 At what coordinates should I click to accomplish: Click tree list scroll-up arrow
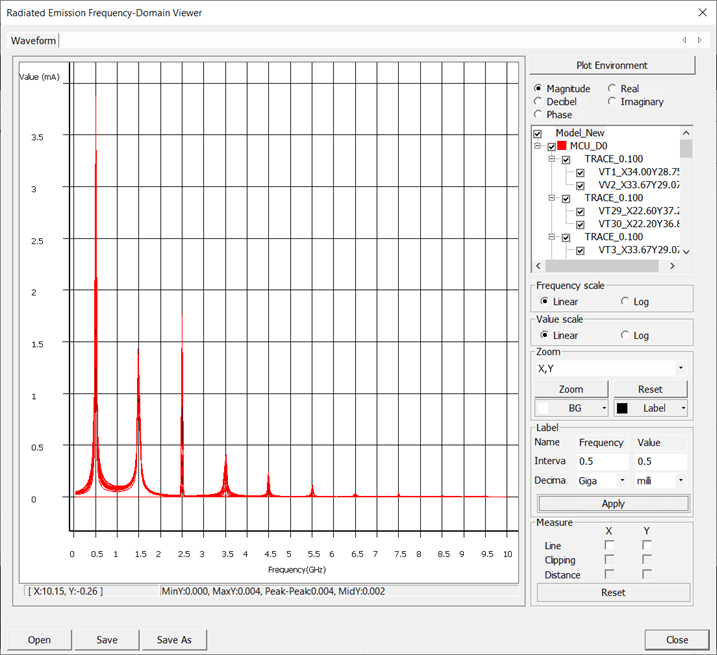tap(686, 132)
